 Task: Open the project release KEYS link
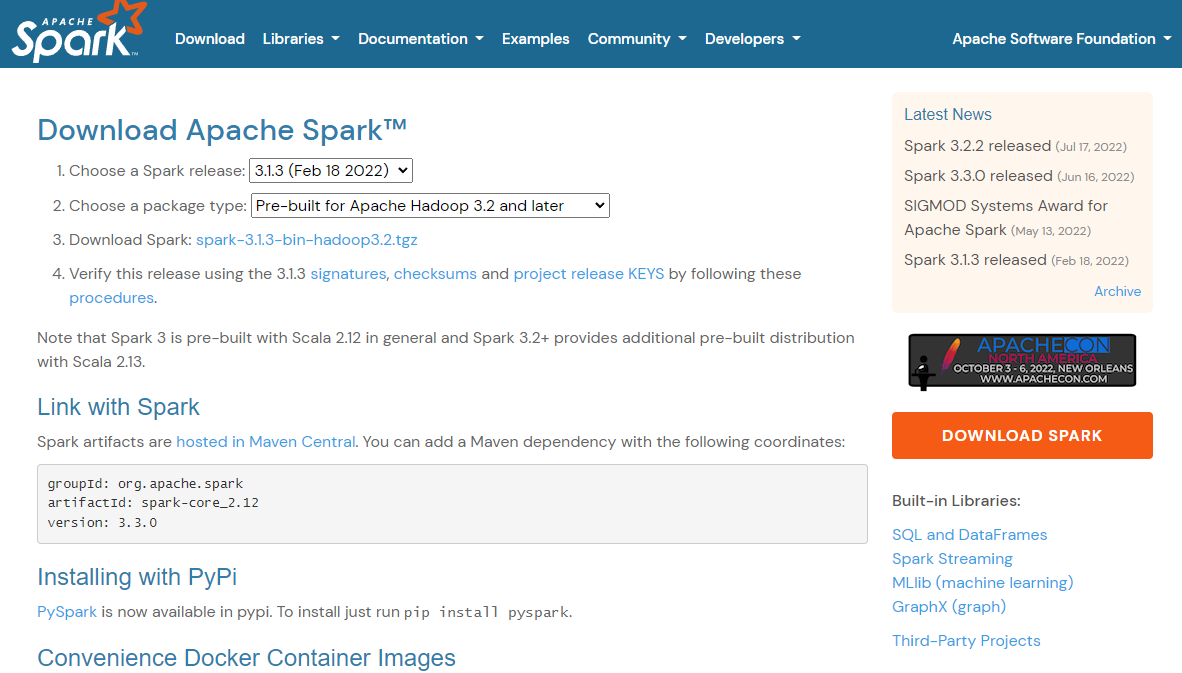pyautogui.click(x=589, y=274)
